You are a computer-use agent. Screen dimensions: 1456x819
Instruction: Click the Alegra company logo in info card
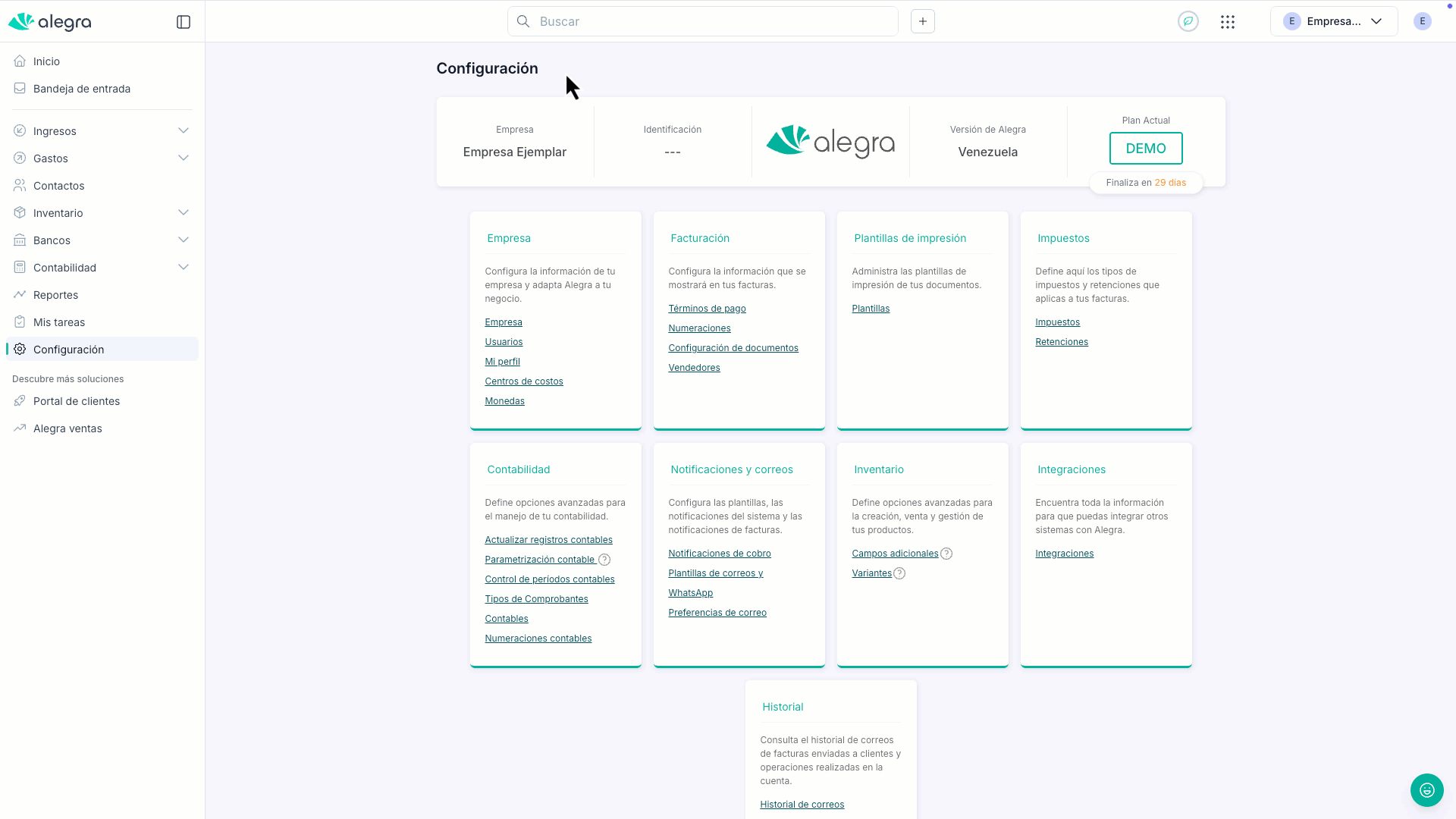[x=830, y=142]
